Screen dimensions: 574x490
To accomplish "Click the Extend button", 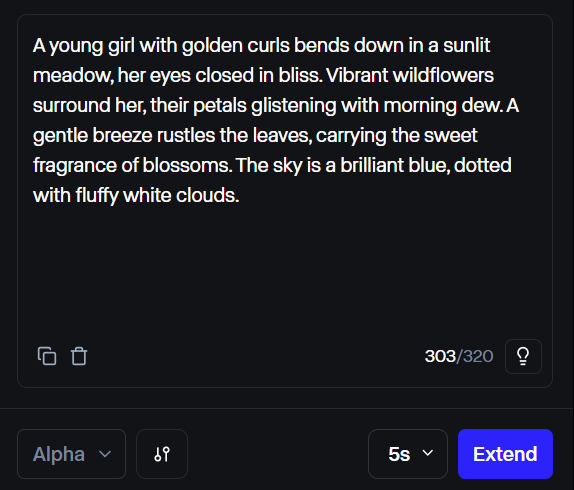I will click(505, 454).
